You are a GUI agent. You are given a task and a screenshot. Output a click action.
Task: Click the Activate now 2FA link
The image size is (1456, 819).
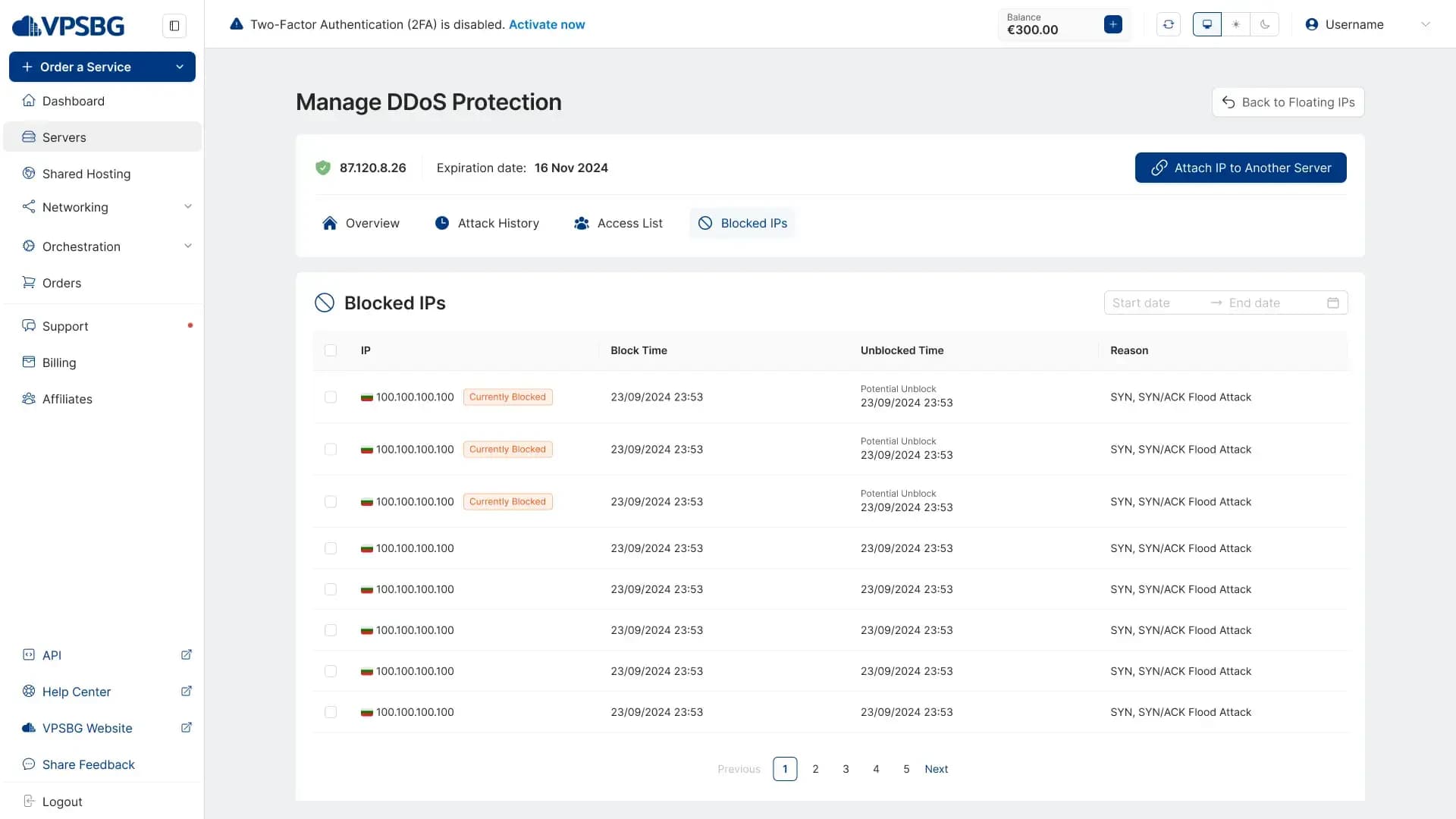tap(547, 24)
